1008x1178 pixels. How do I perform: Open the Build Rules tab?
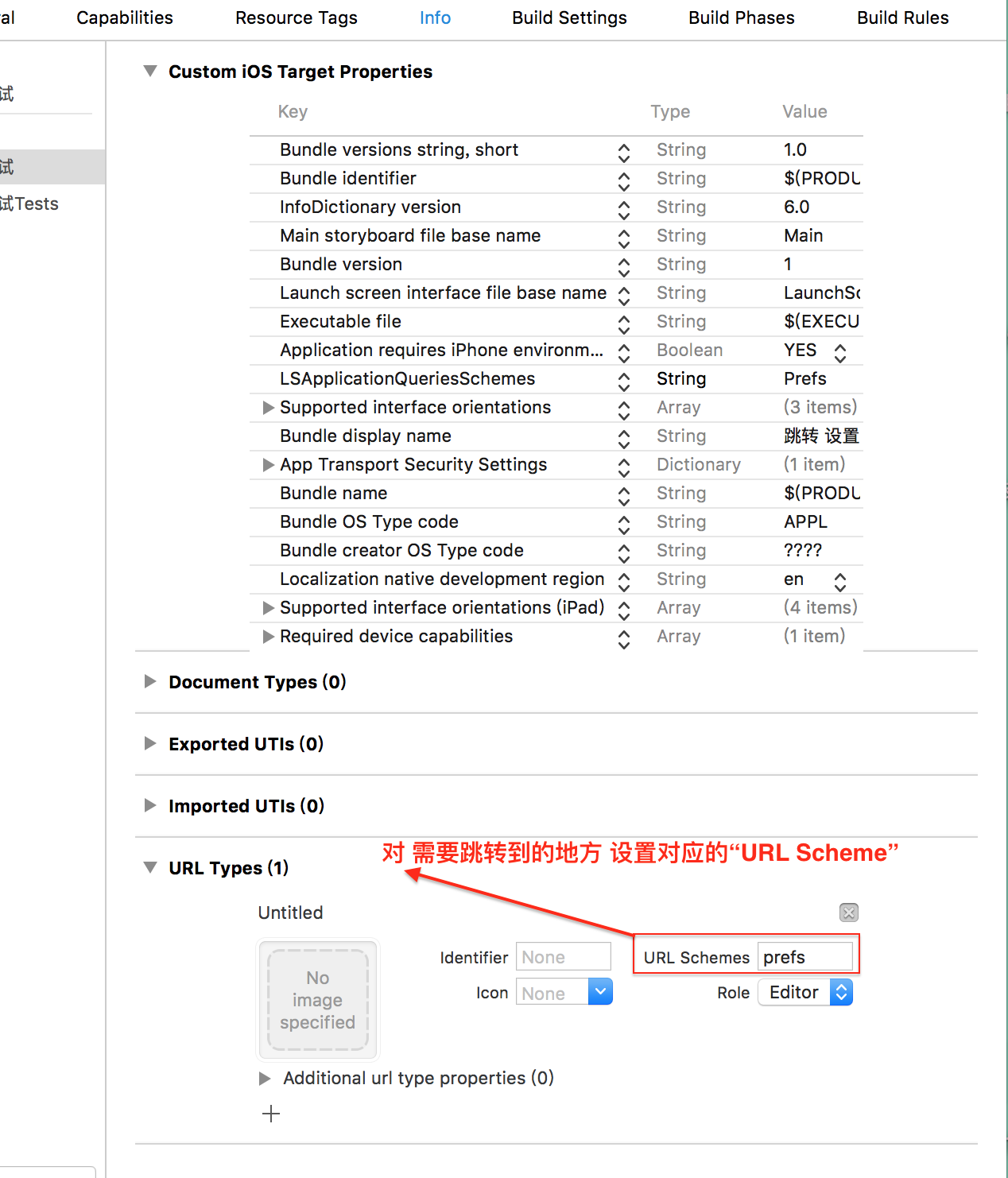[x=903, y=17]
